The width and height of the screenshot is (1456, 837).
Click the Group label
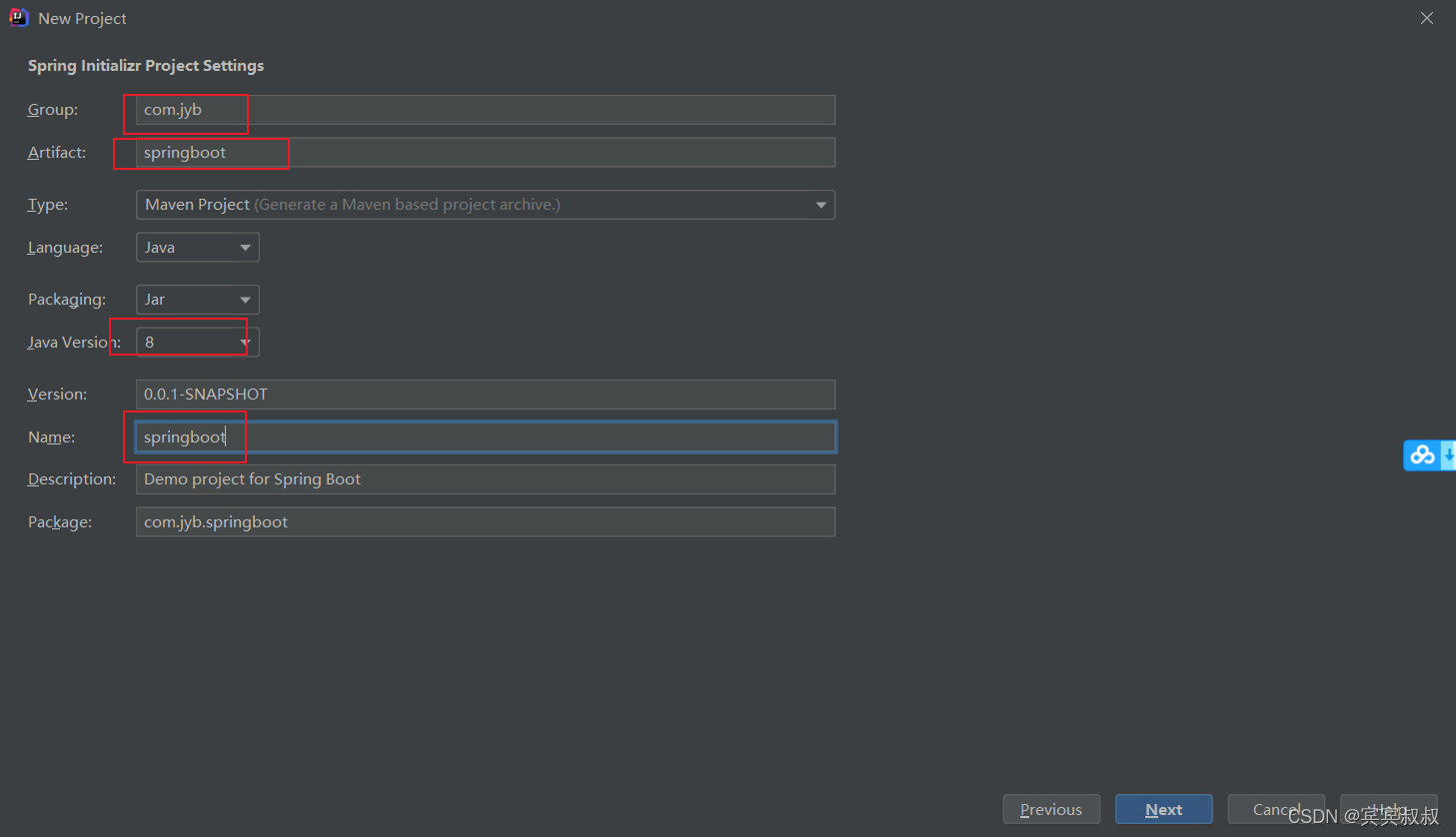click(53, 110)
